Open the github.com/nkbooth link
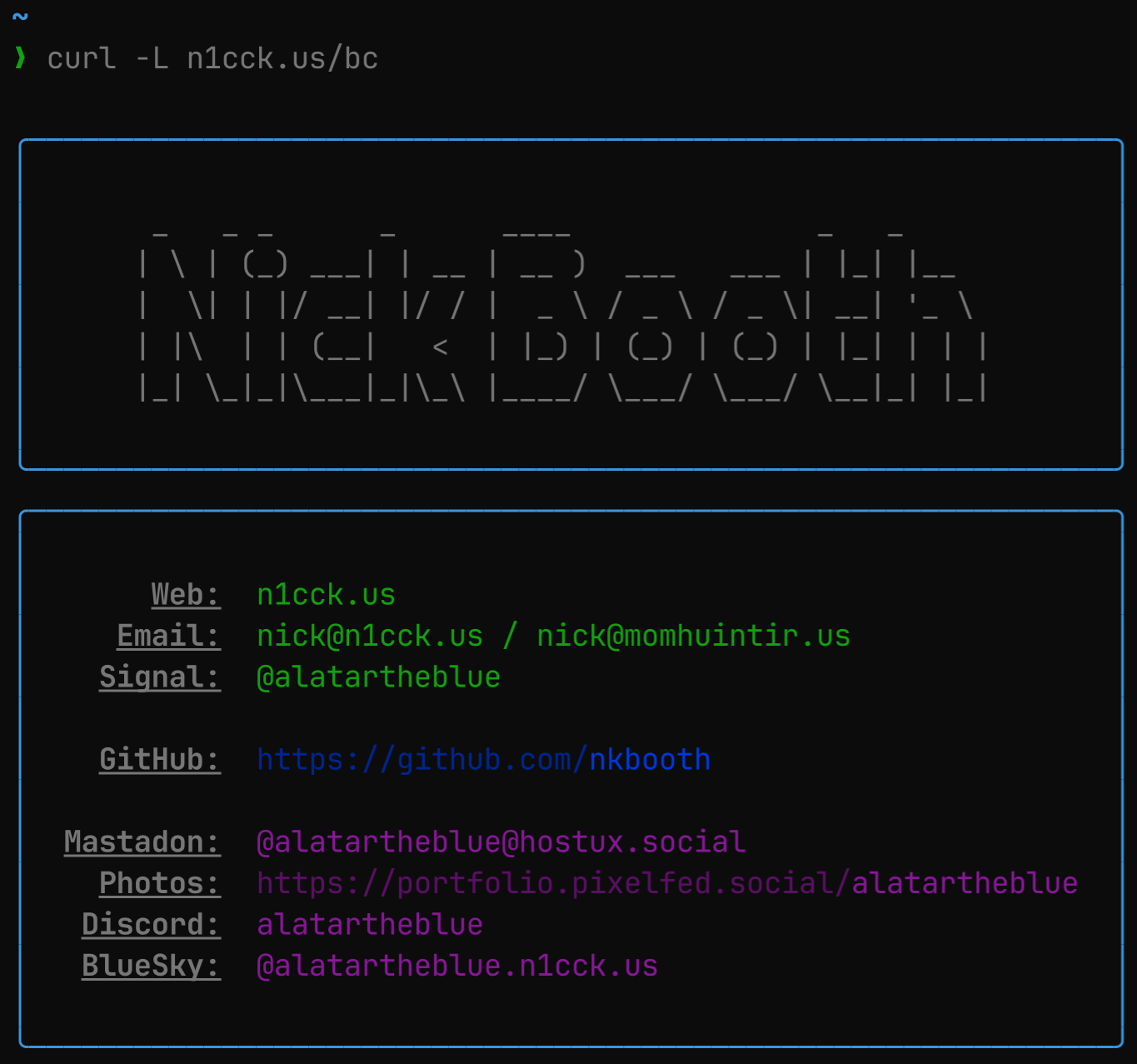 [x=484, y=759]
